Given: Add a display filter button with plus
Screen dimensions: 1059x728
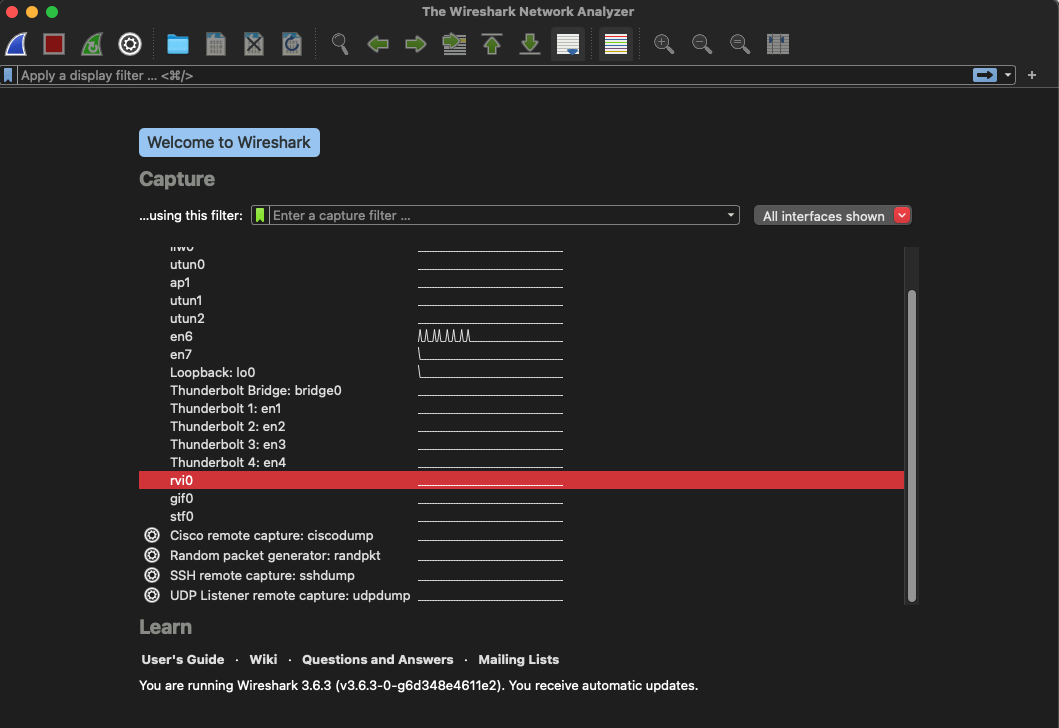Looking at the screenshot, I should 1032,75.
